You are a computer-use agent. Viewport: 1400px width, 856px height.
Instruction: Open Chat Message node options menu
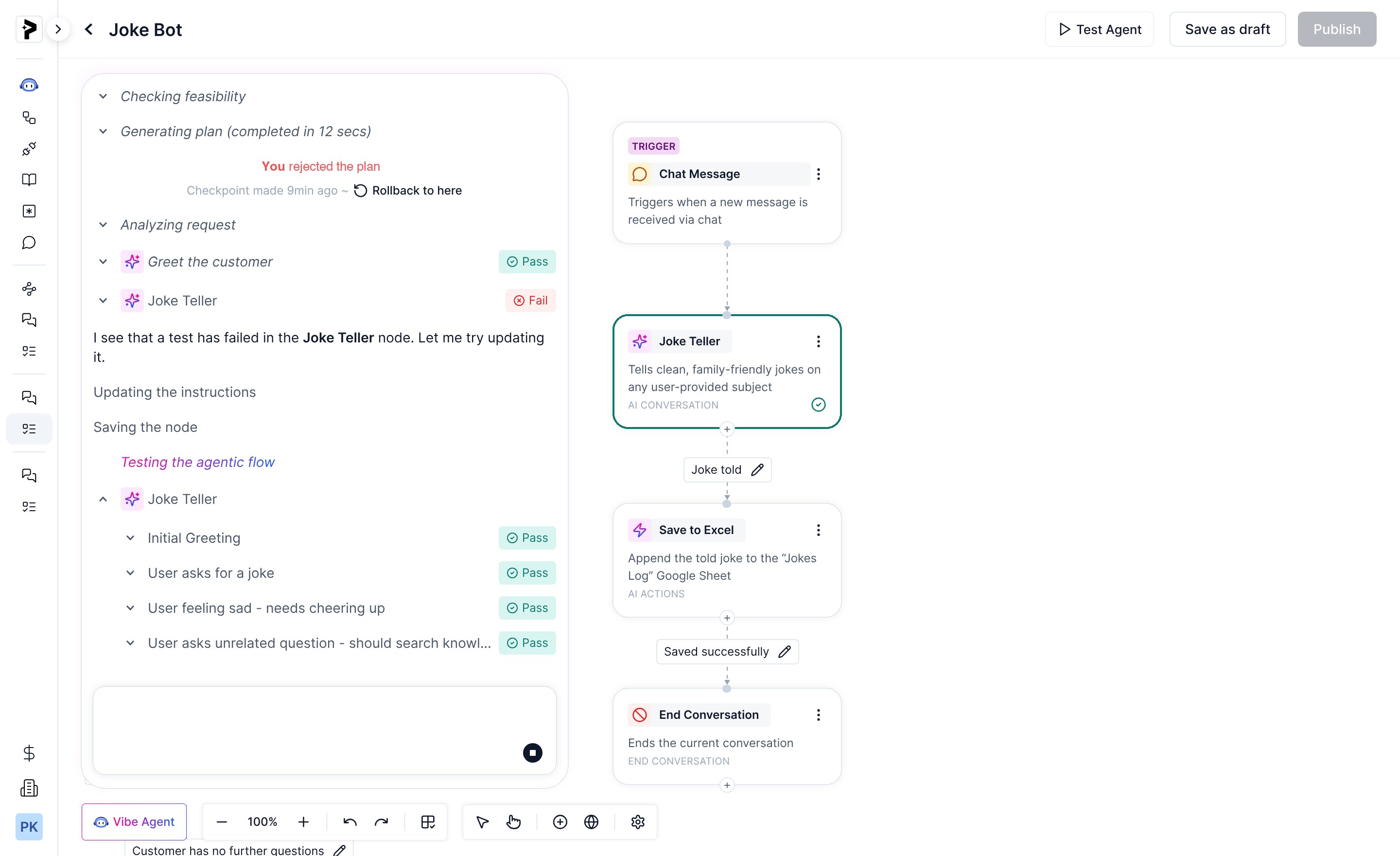(818, 174)
